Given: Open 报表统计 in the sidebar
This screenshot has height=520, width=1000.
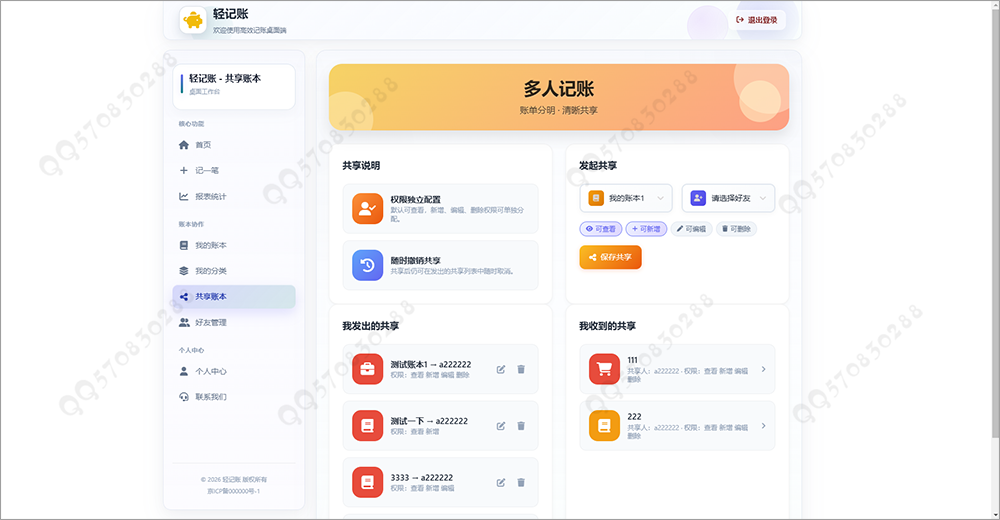Looking at the screenshot, I should pyautogui.click(x=234, y=197).
